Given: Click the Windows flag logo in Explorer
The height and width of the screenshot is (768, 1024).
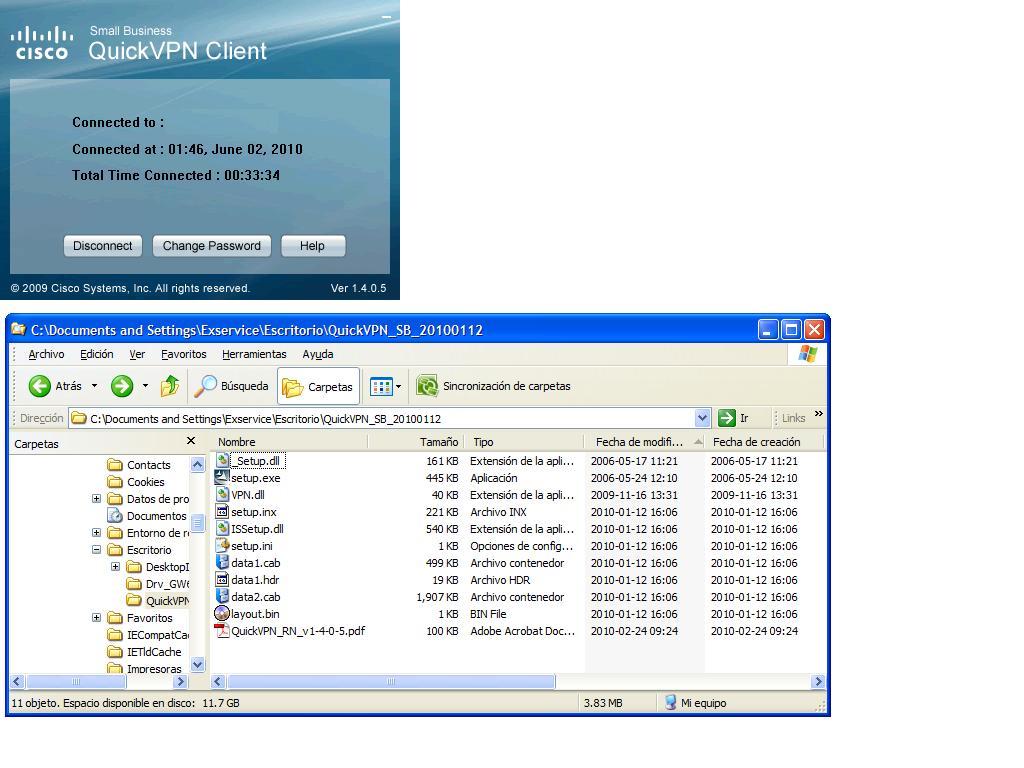Looking at the screenshot, I should pyautogui.click(x=807, y=354).
